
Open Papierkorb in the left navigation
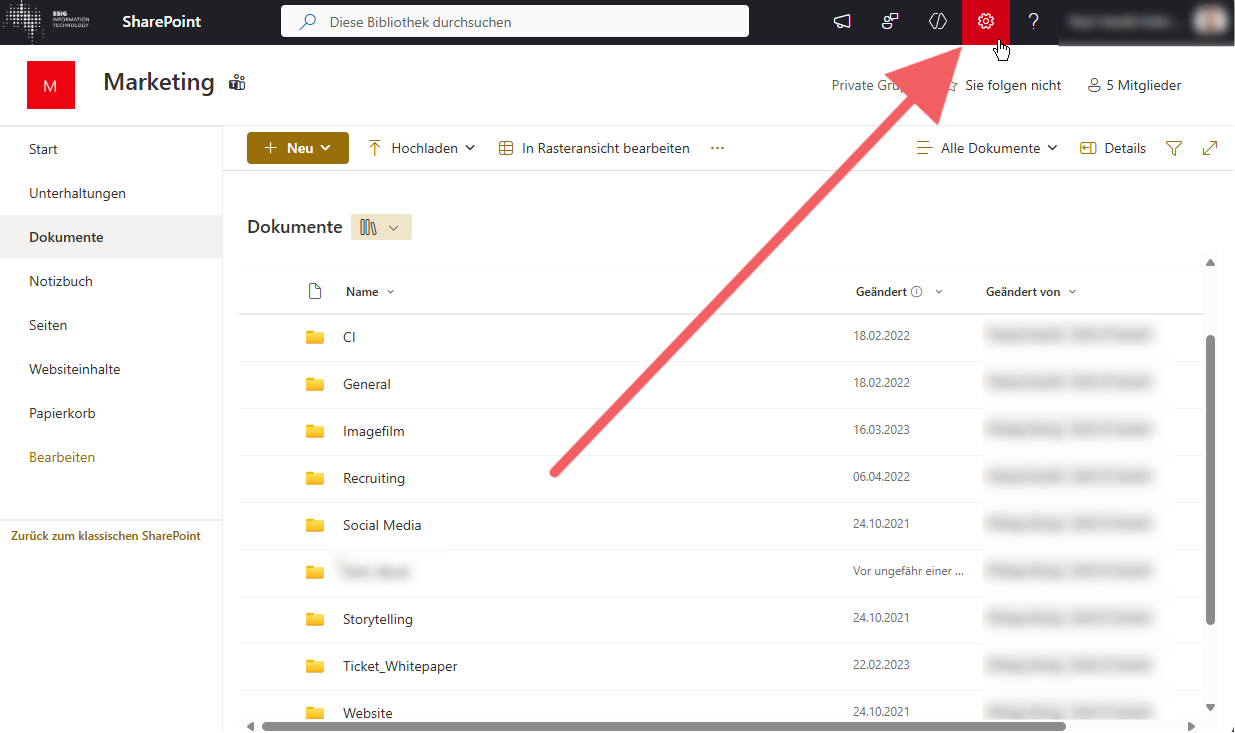click(x=62, y=413)
